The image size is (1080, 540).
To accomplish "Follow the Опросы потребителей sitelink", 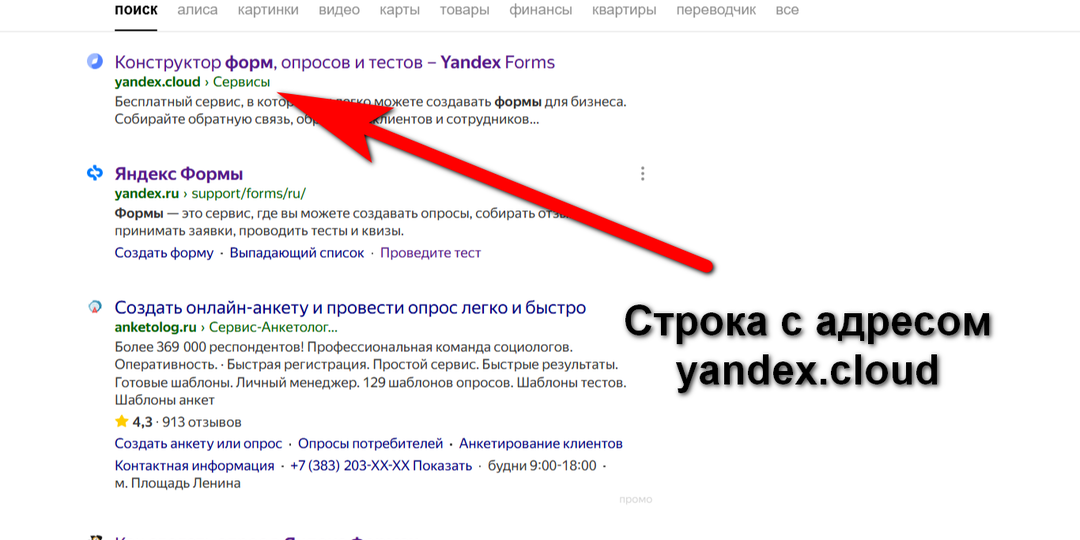I will [371, 444].
